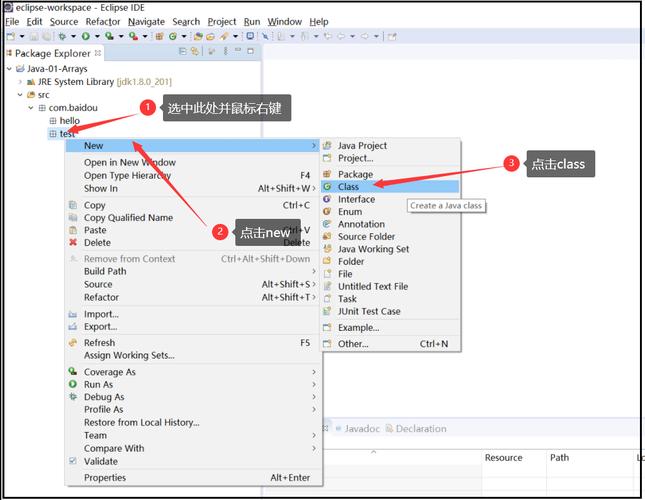Select the hello package in the tree

pos(65,120)
